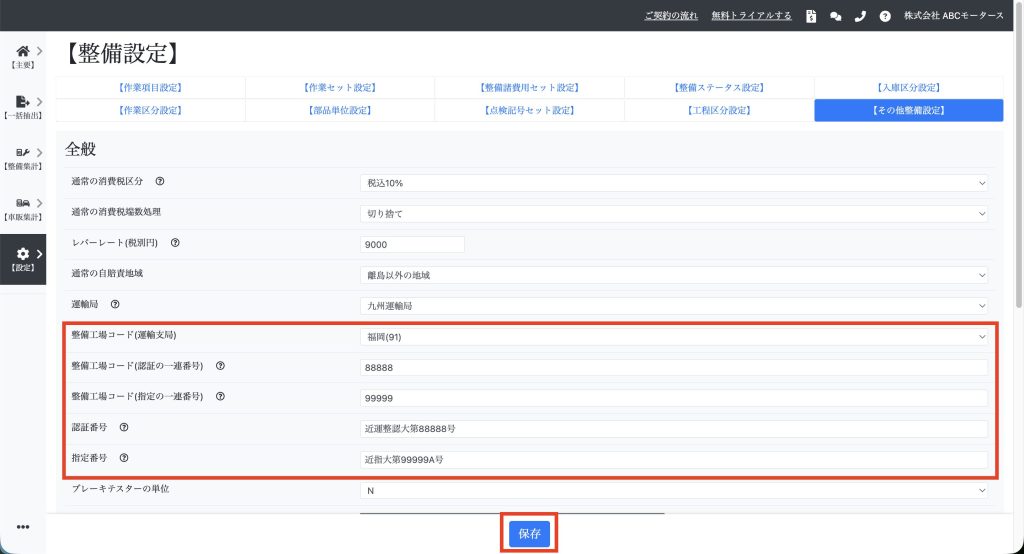Click help icon next to レバーレート(税別円)
This screenshot has height=554, width=1024.
(175, 243)
